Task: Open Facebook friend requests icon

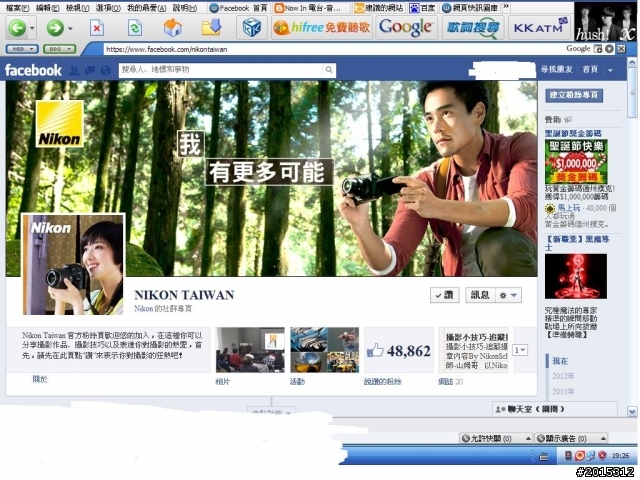Action: pyautogui.click(x=74, y=71)
